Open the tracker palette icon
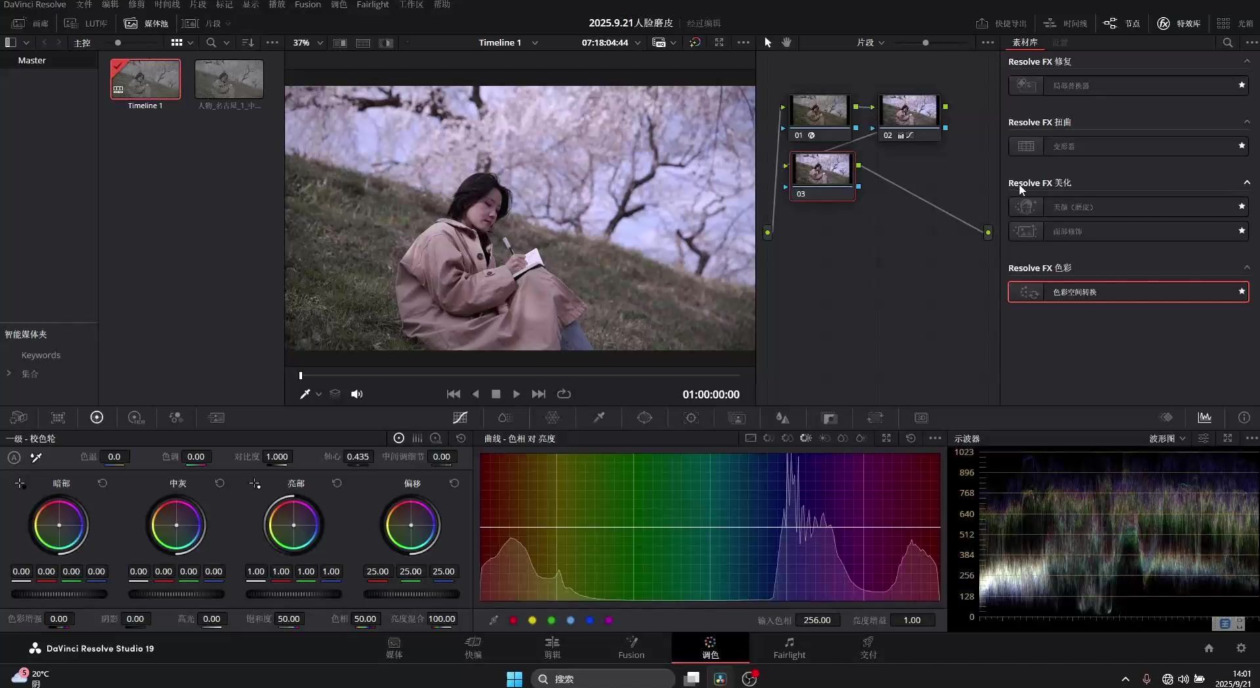Screen dimensions: 1260x688 coord(691,418)
